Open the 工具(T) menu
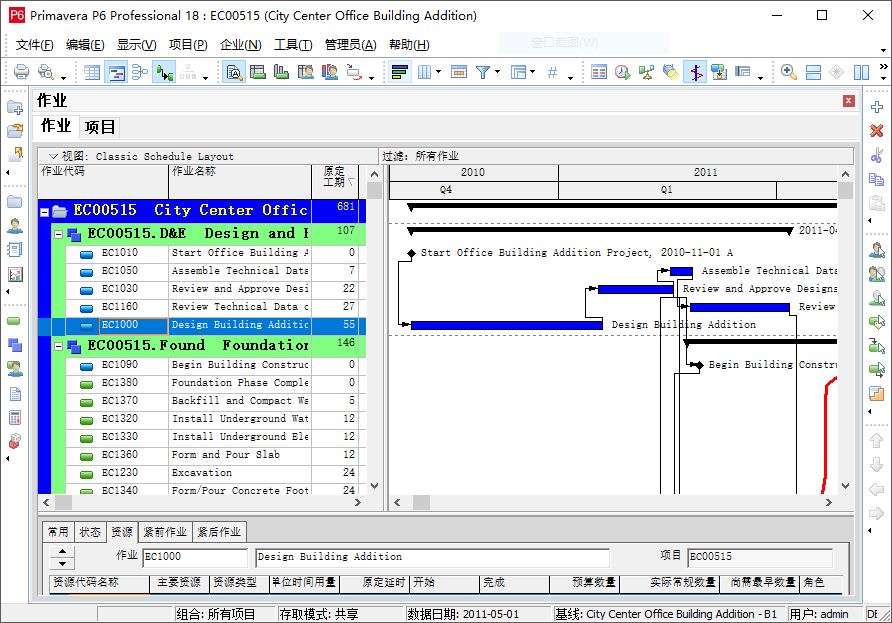Image resolution: width=892 pixels, height=623 pixels. 293,45
